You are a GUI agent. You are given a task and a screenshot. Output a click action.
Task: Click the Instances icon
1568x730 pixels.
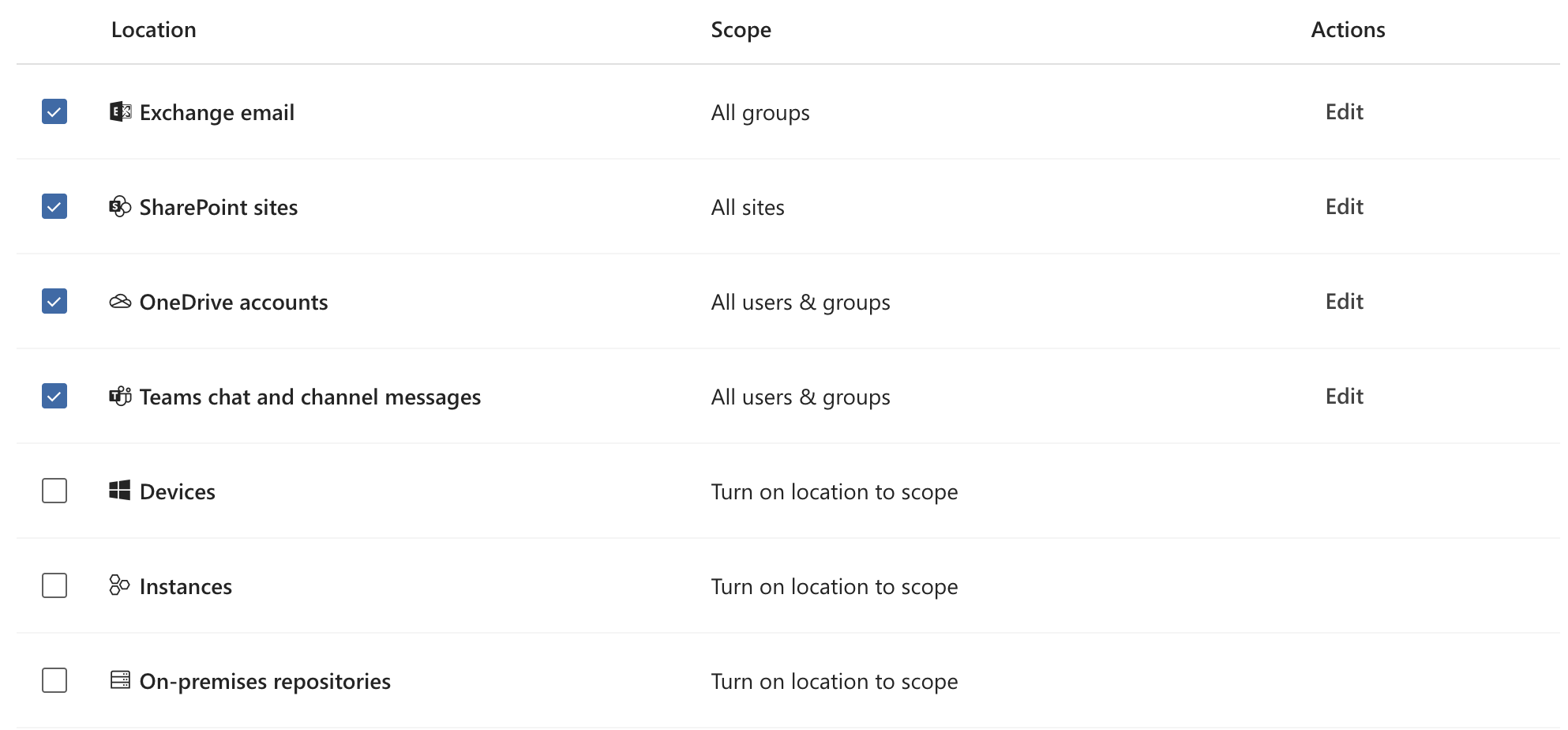point(120,585)
